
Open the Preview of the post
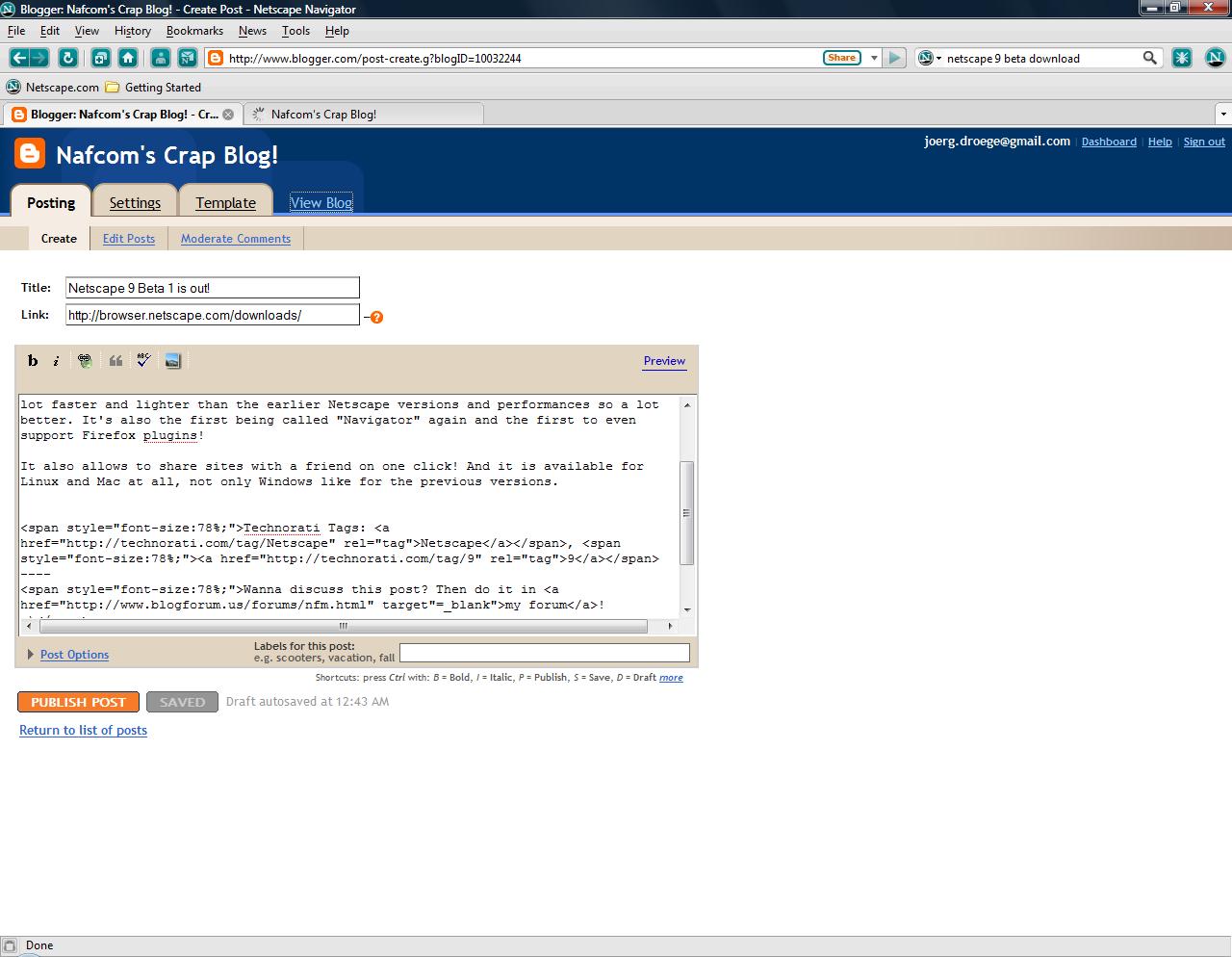coord(664,361)
